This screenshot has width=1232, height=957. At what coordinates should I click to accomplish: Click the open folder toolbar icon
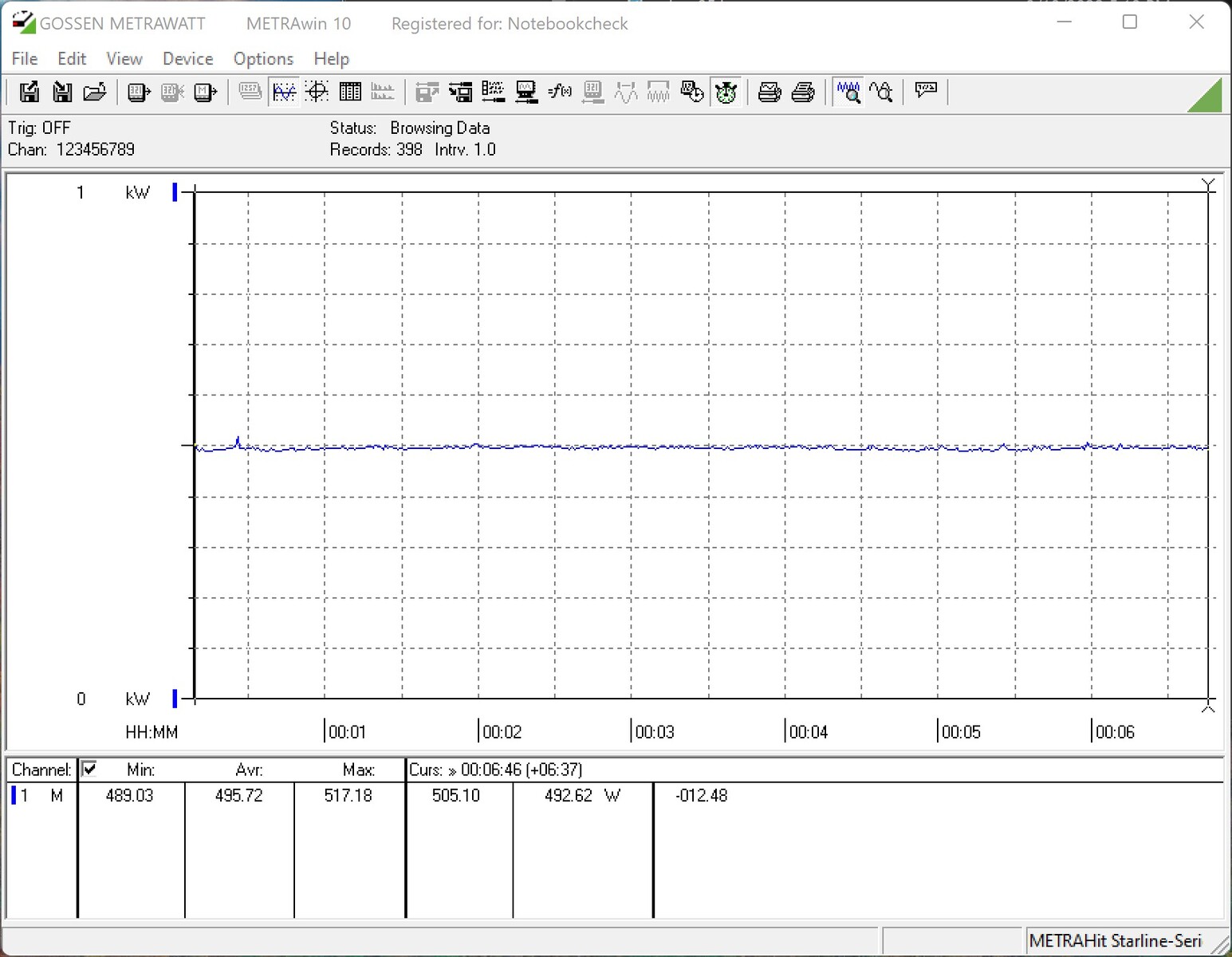[x=95, y=93]
